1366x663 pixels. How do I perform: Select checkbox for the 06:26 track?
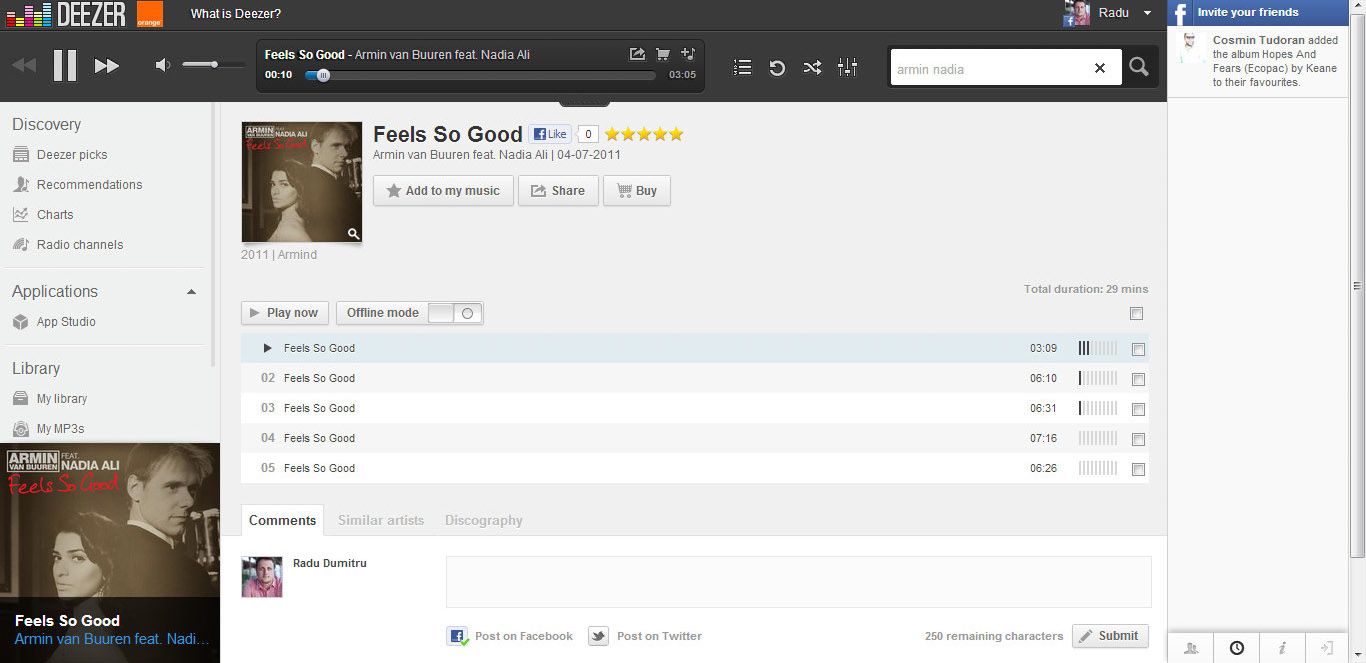point(1138,469)
